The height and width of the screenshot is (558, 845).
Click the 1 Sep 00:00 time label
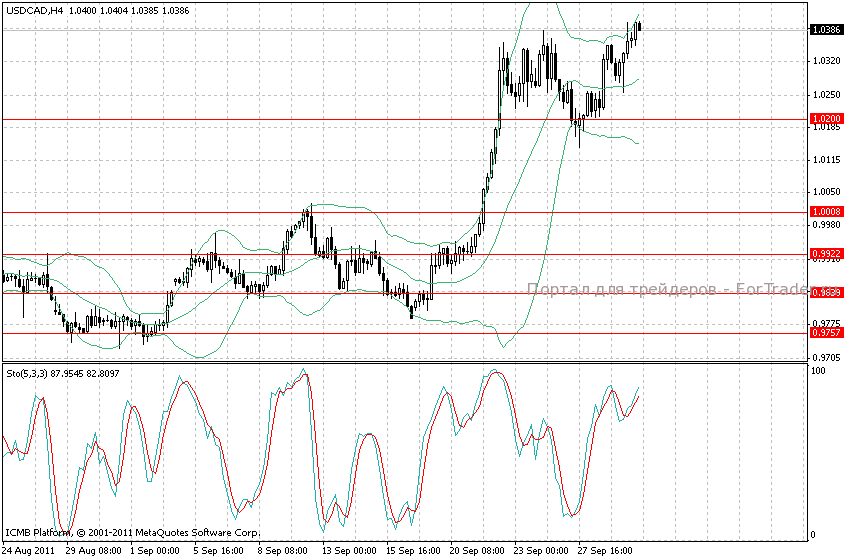coord(155,551)
